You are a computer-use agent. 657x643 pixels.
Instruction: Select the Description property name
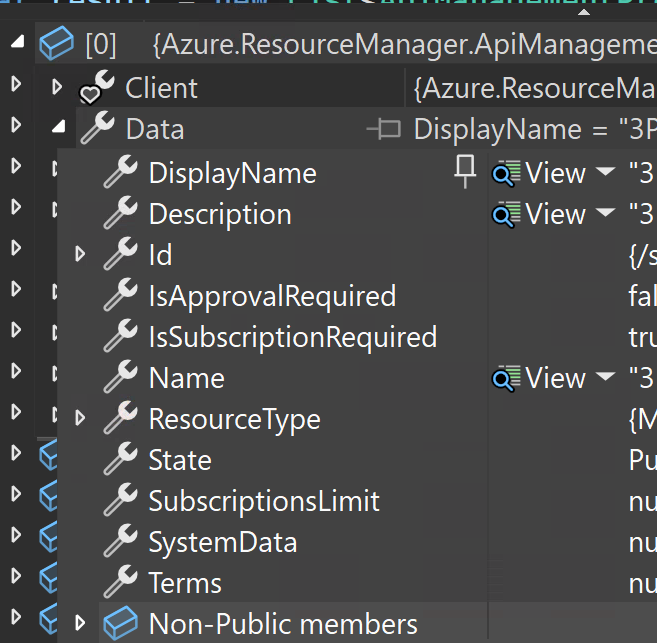(220, 214)
